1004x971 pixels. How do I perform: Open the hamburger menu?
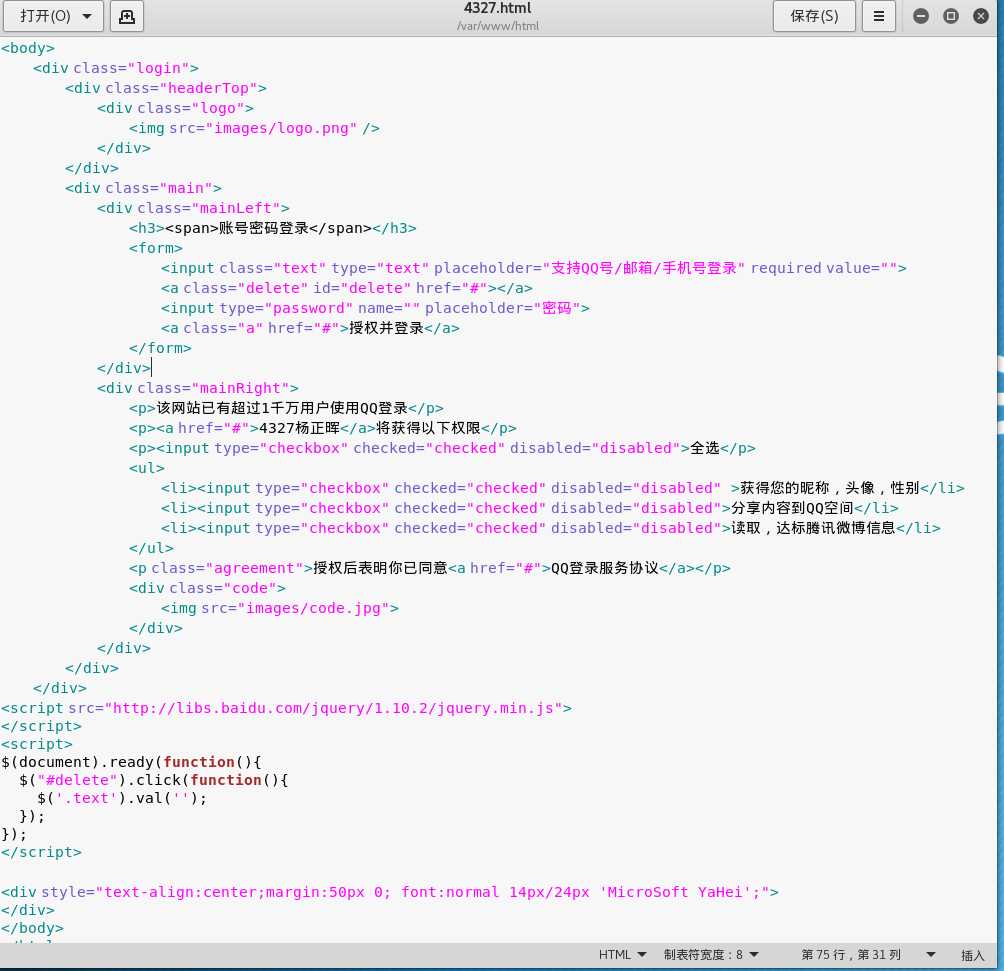point(878,16)
